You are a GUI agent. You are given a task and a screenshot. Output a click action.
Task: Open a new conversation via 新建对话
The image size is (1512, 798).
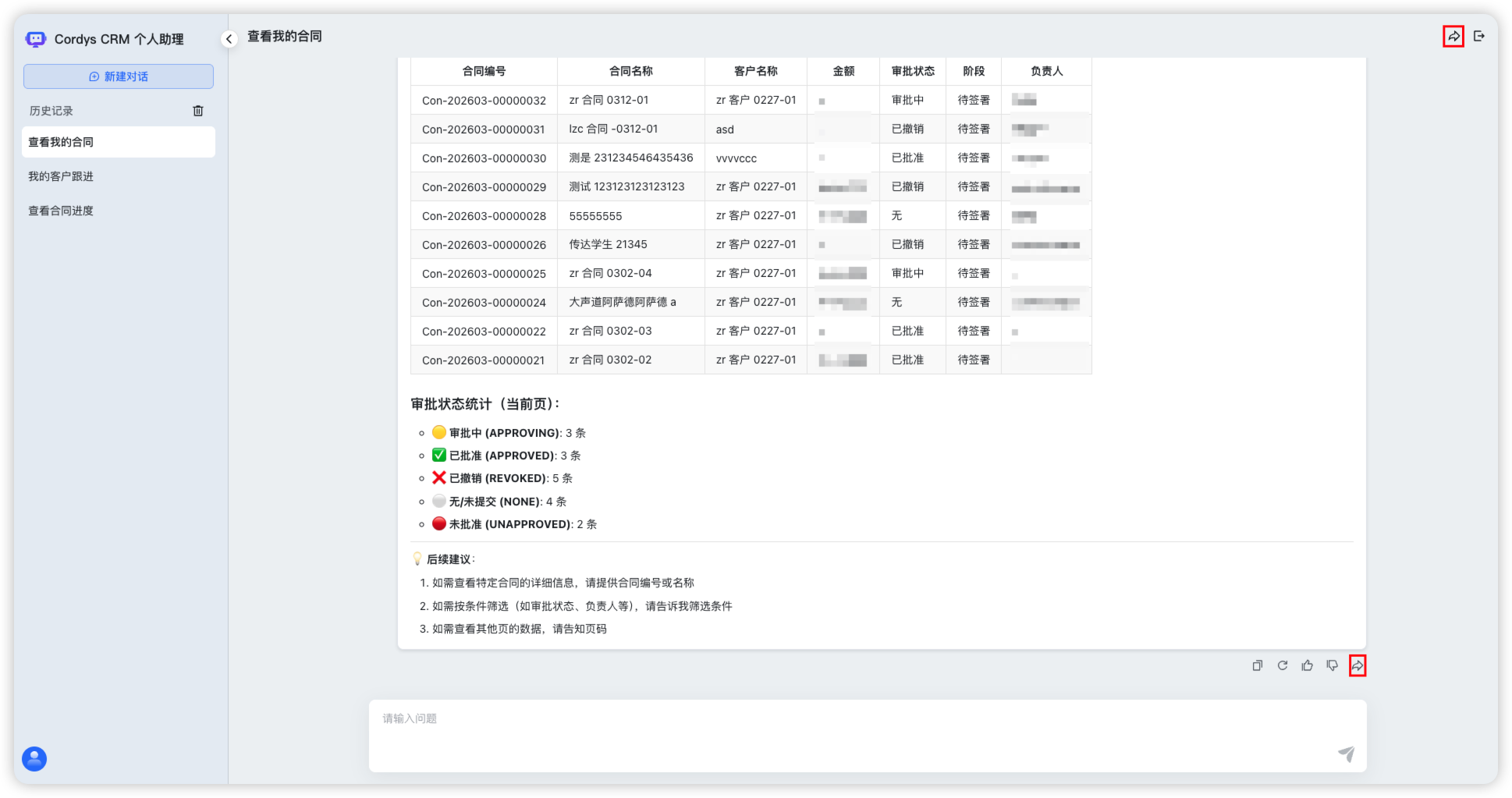[x=118, y=76]
